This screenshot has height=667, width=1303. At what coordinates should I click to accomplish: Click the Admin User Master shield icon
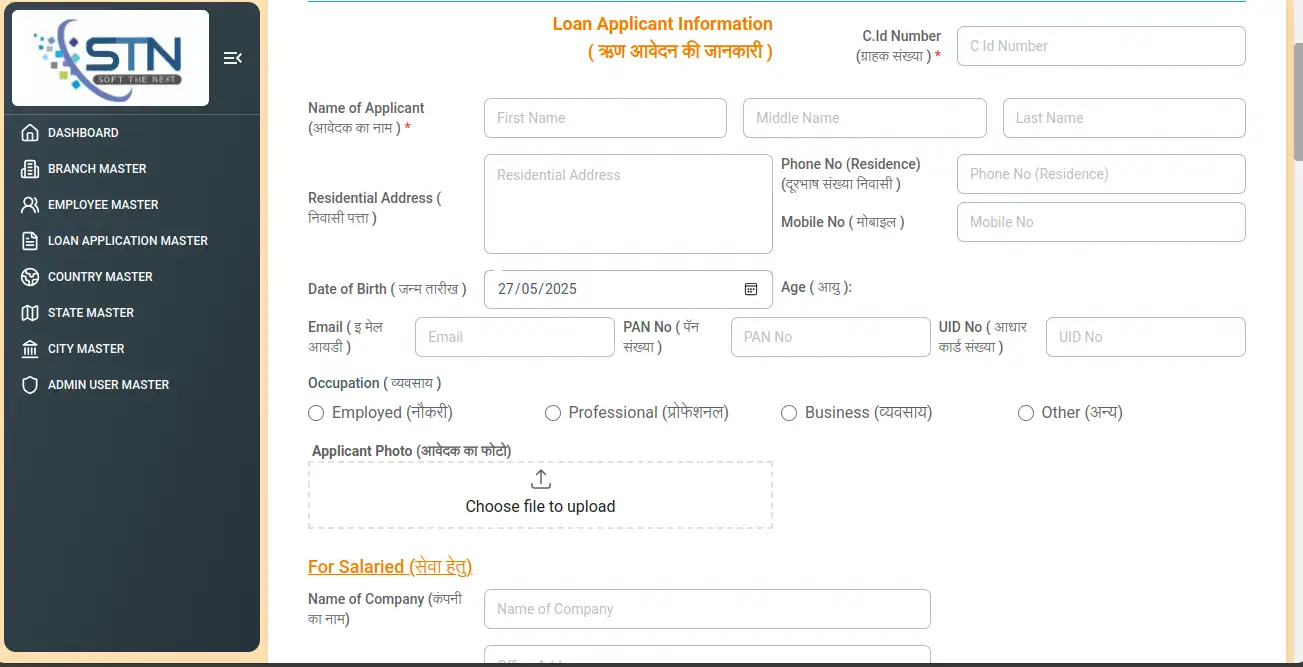30,385
